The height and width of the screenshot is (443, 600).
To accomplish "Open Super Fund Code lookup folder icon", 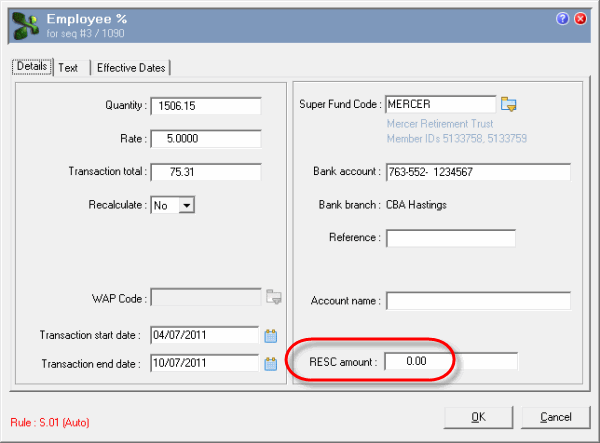I will [510, 104].
